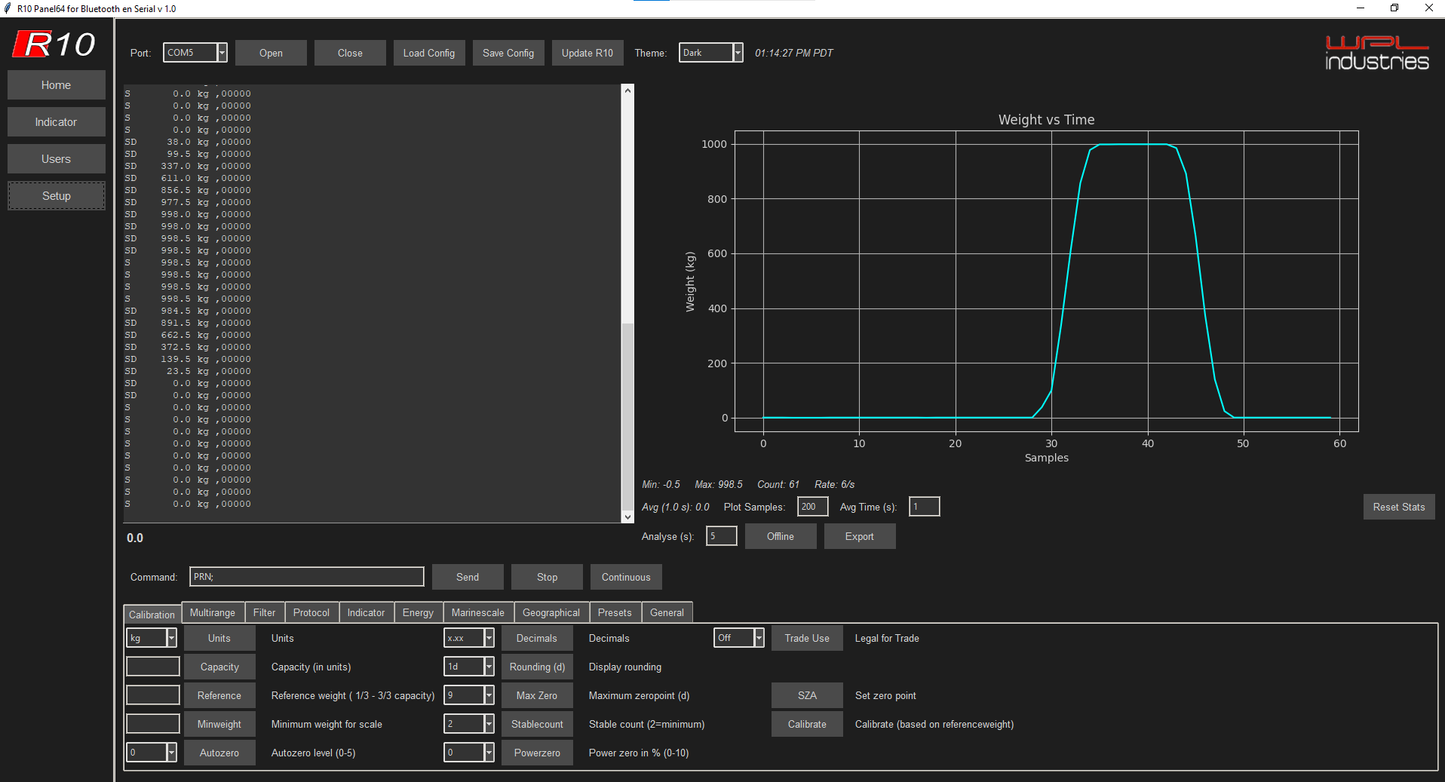Viewport: 1445px width, 782px height.
Task: Open the x.xx decimals dropdown
Action: (x=488, y=638)
